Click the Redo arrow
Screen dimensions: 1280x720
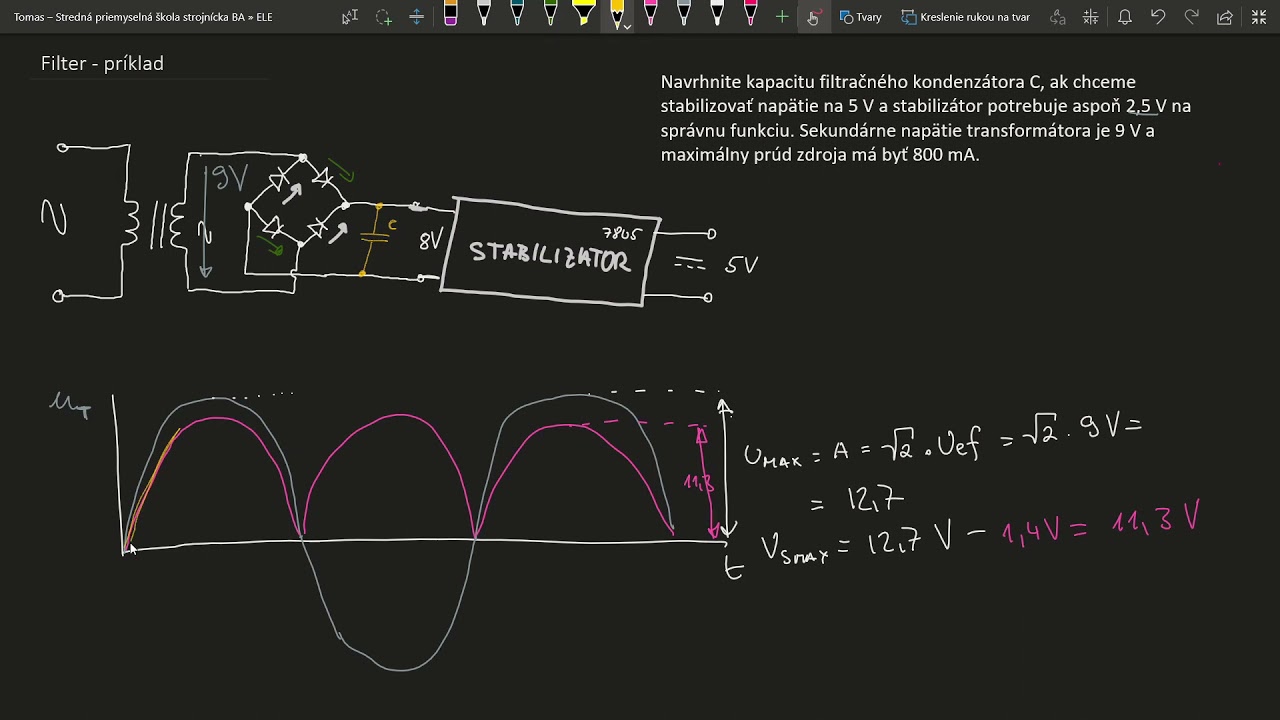(x=1191, y=17)
